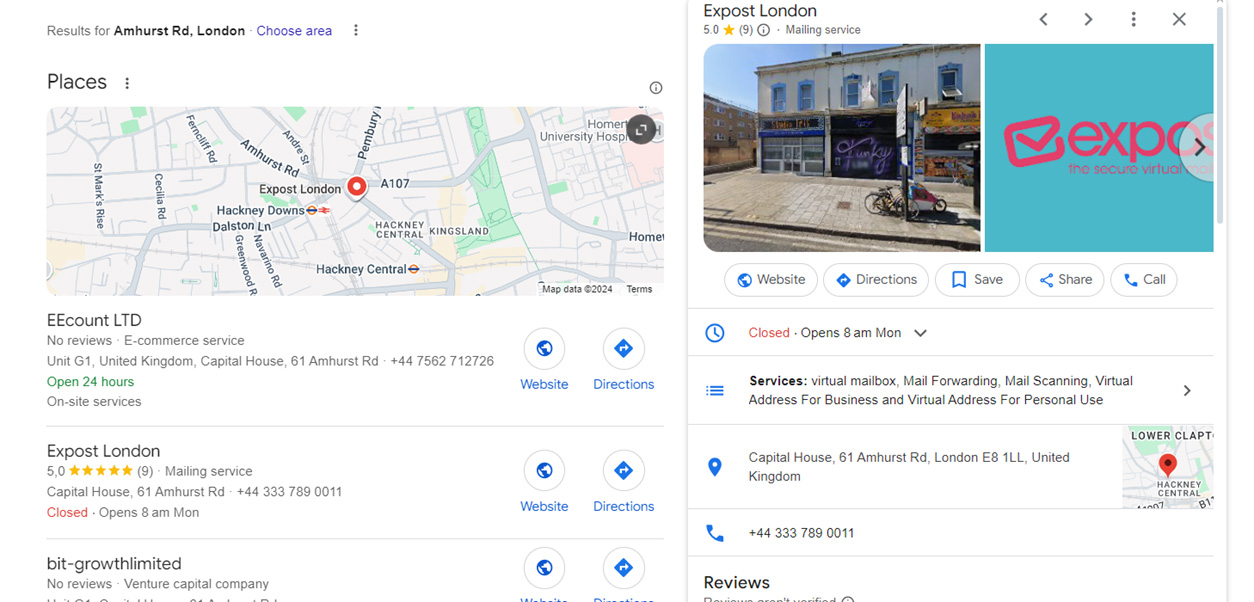Get directions to EEcount LTD
This screenshot has height=602, width=1254.
pyautogui.click(x=623, y=349)
